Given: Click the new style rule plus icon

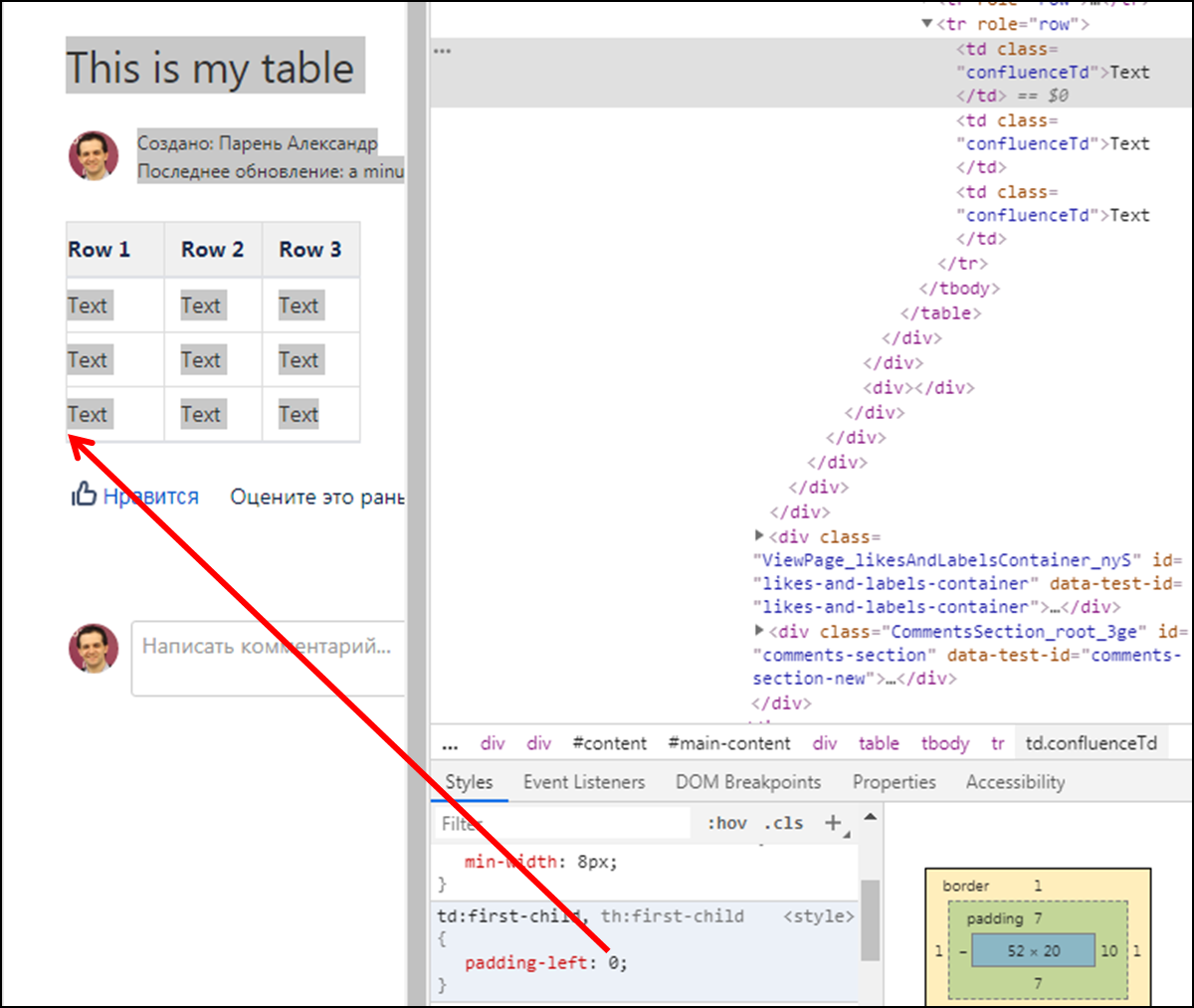Looking at the screenshot, I should point(833,823).
